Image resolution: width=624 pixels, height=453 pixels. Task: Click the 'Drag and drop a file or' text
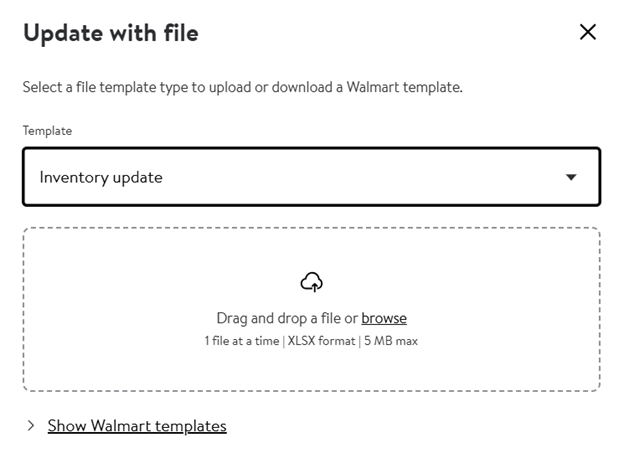[x=287, y=318]
